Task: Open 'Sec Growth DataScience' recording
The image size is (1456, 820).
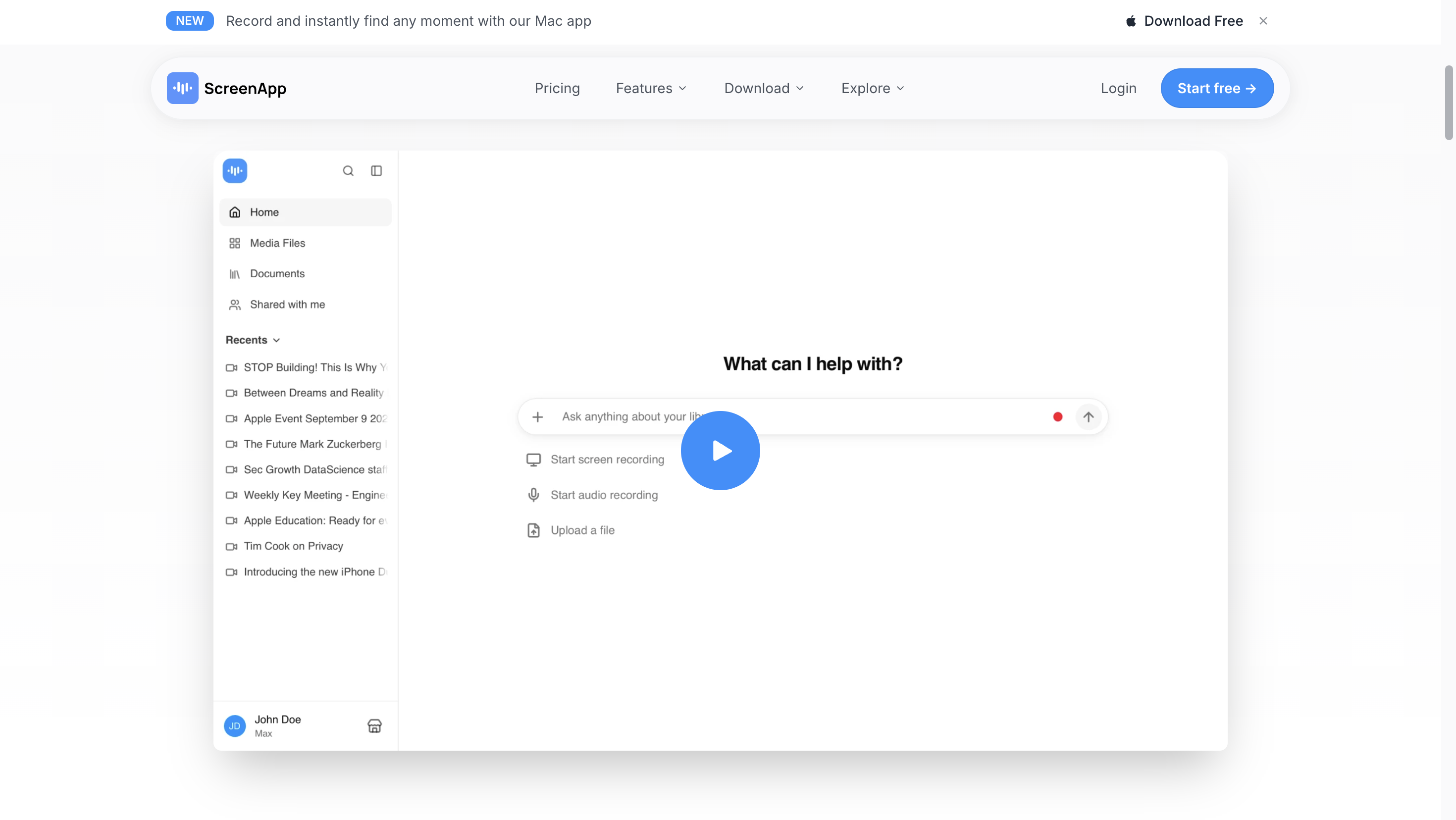Action: pos(306,469)
